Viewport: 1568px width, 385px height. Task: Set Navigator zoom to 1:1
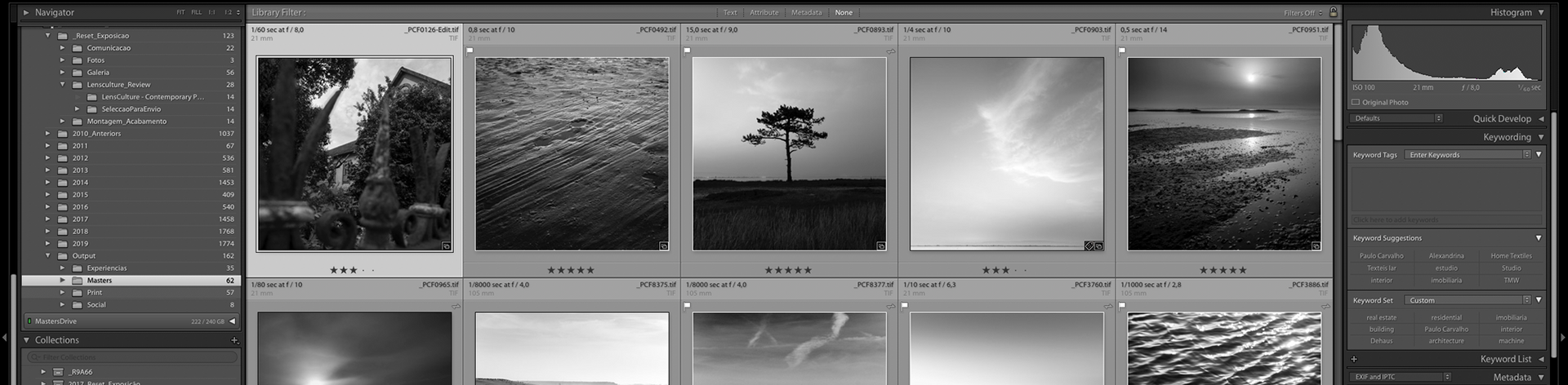[212, 13]
